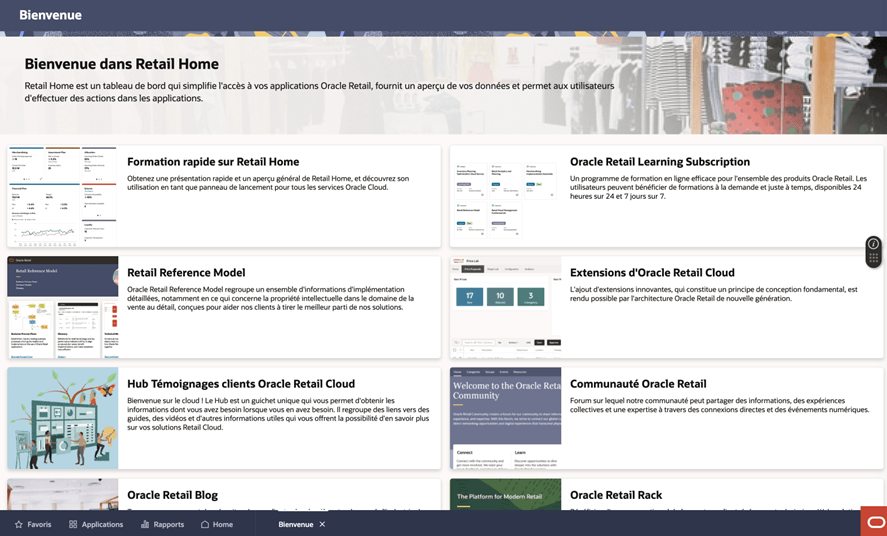Click the nine-dot grid on floating widget
The image size is (887, 536).
(x=873, y=258)
